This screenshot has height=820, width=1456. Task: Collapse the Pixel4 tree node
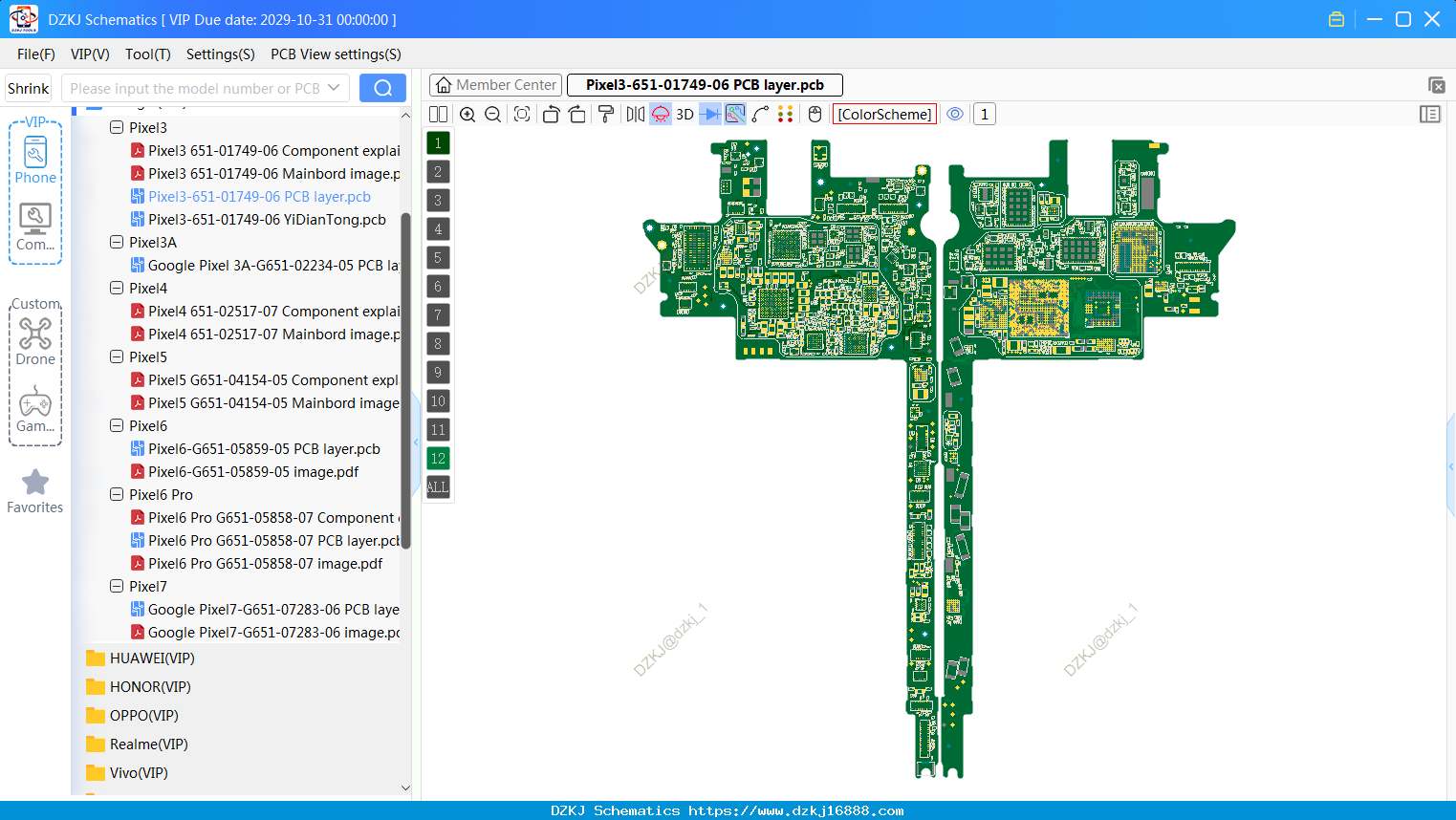tap(117, 288)
